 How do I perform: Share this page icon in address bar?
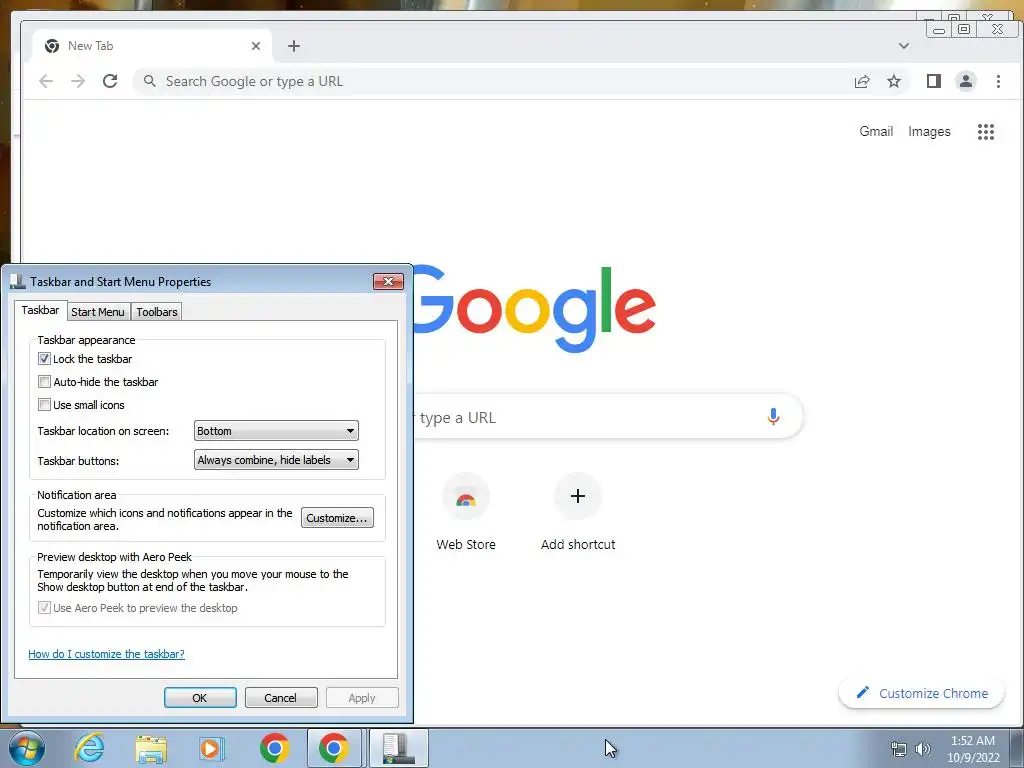pyautogui.click(x=862, y=81)
